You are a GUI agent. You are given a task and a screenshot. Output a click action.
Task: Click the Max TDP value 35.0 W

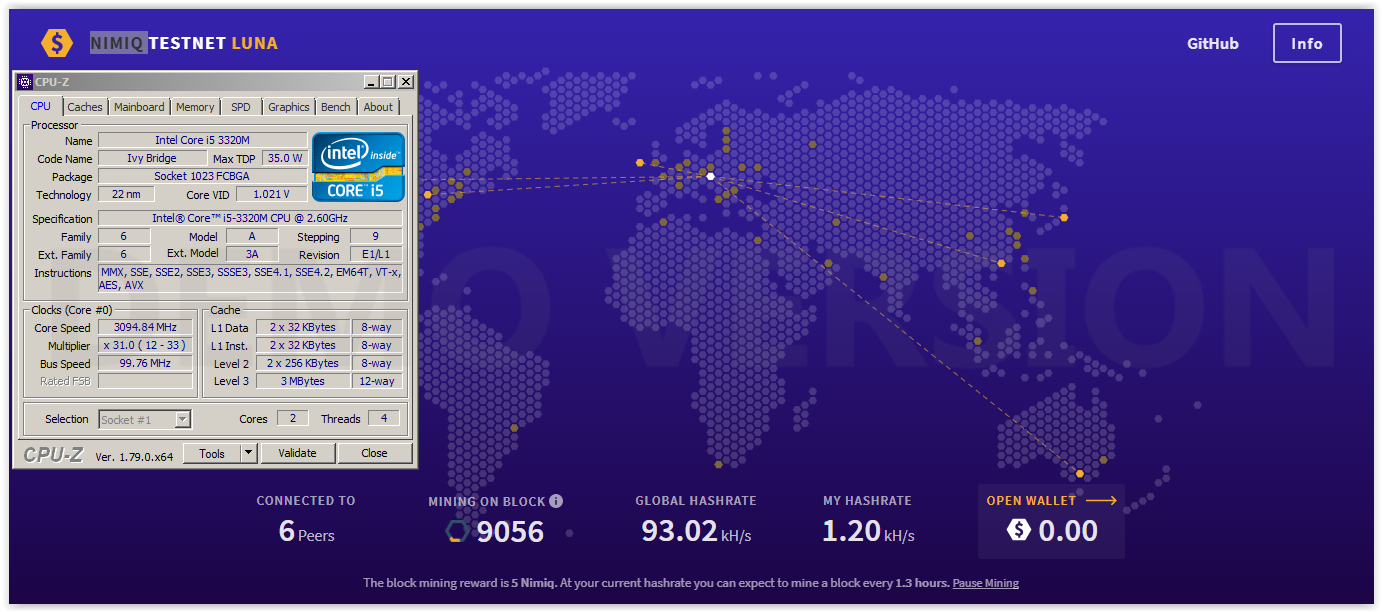[285, 159]
